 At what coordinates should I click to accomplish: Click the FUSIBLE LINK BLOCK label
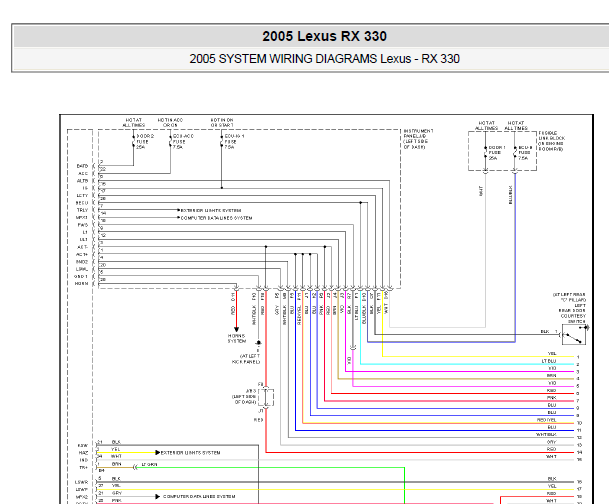(x=552, y=141)
